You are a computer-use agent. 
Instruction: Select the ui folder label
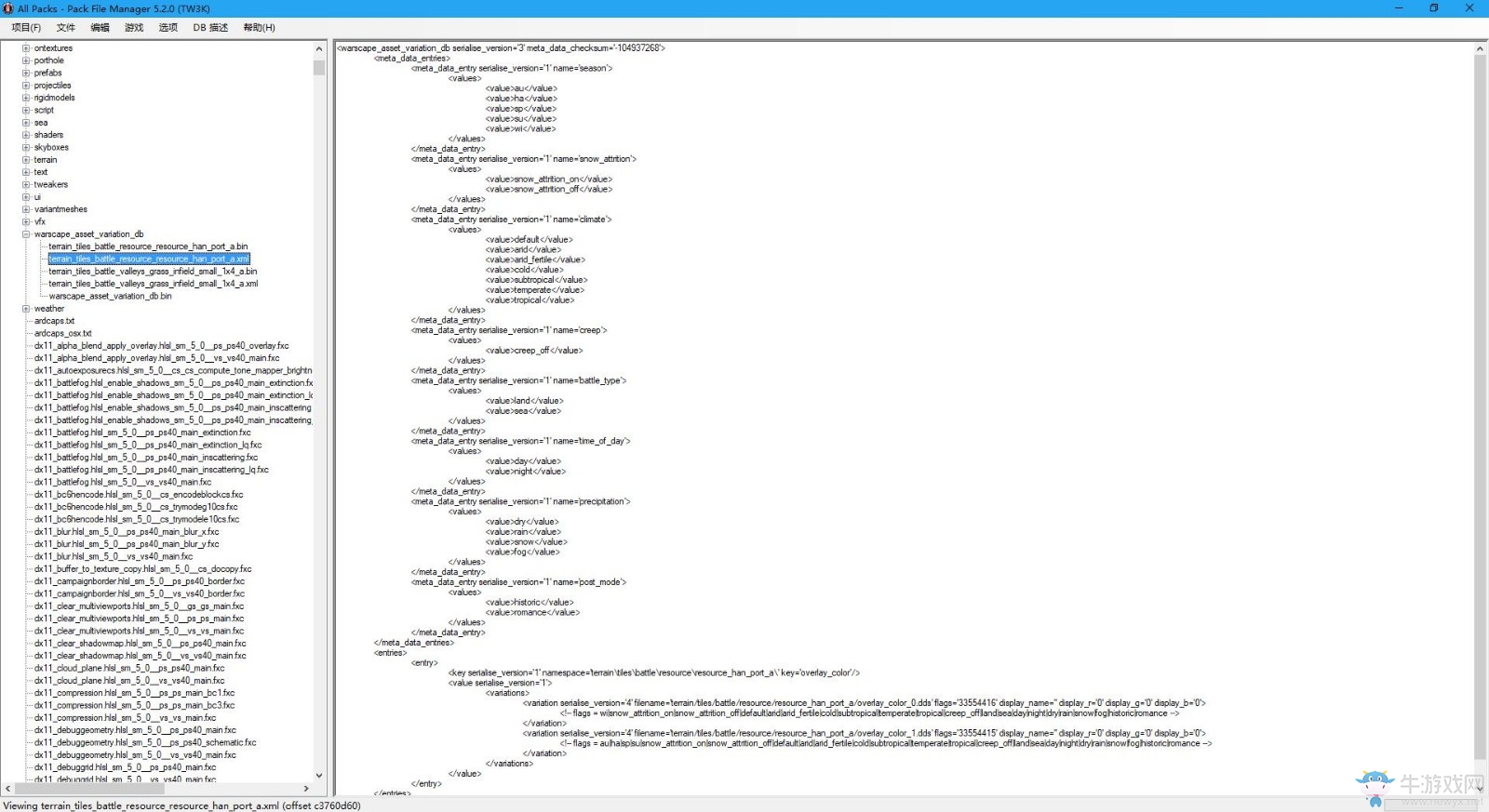[x=38, y=197]
